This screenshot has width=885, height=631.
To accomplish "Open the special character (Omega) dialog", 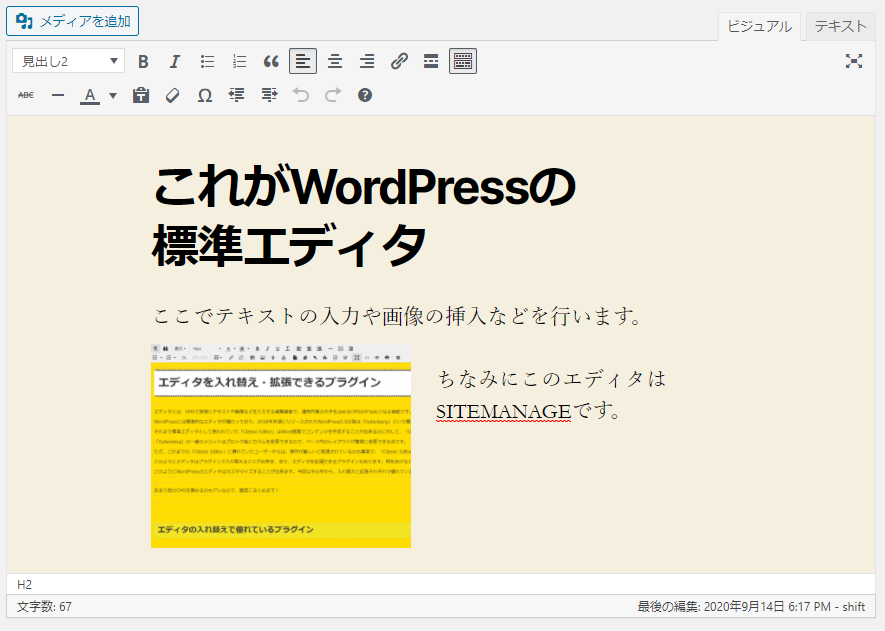I will click(205, 95).
